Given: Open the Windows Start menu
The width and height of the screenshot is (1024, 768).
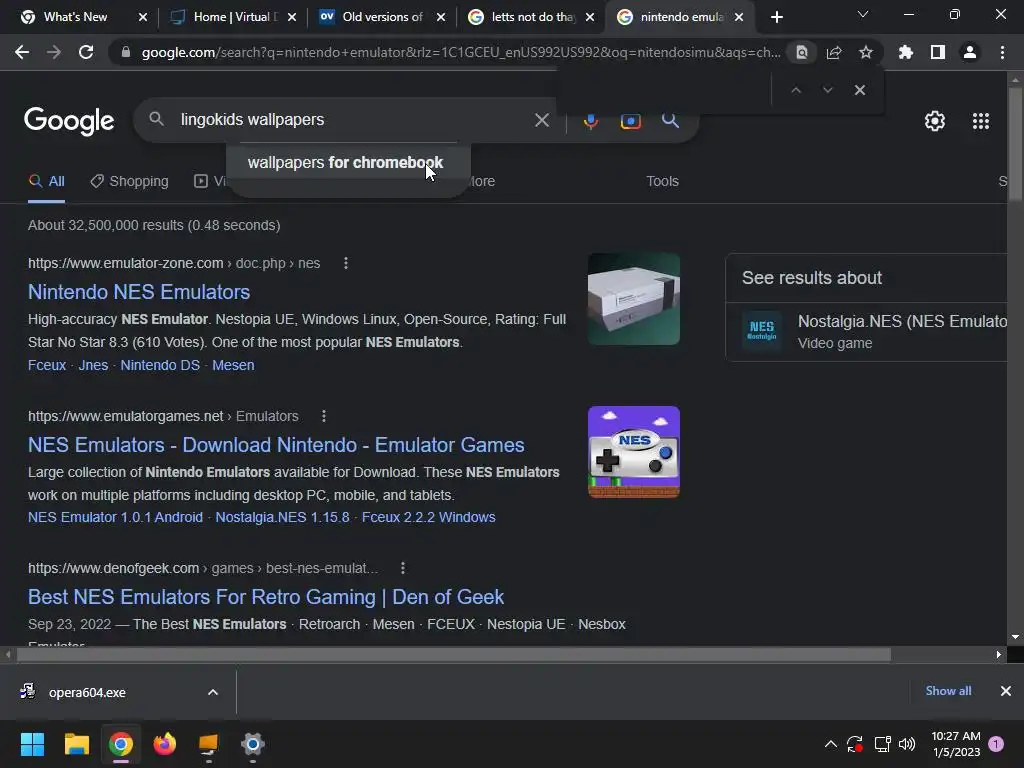Looking at the screenshot, I should pos(32,744).
